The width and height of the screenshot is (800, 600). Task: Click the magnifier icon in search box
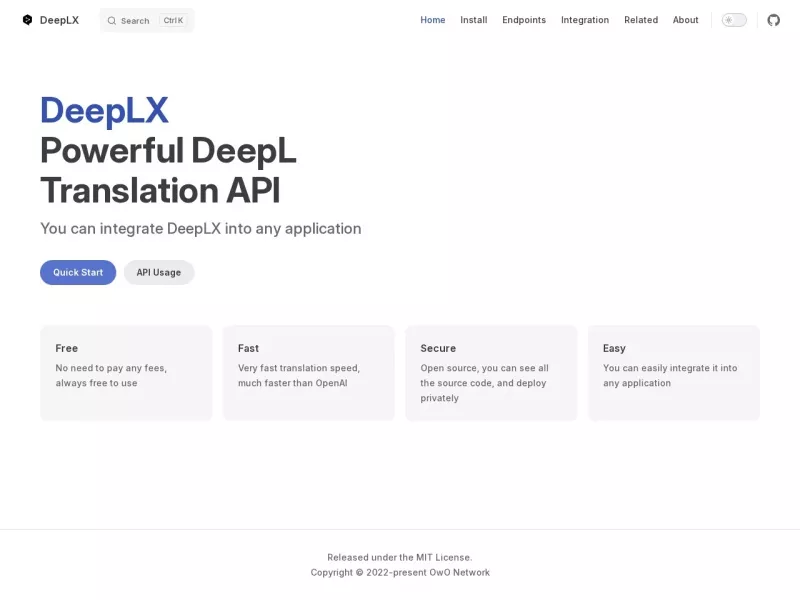tap(111, 20)
